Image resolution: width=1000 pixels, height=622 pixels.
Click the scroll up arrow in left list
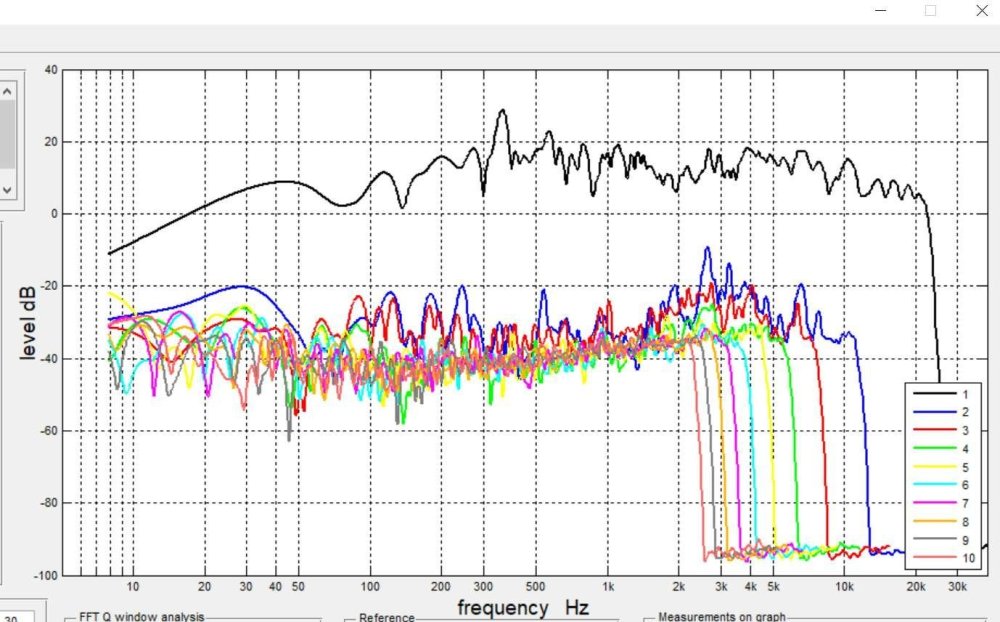(x=7, y=91)
